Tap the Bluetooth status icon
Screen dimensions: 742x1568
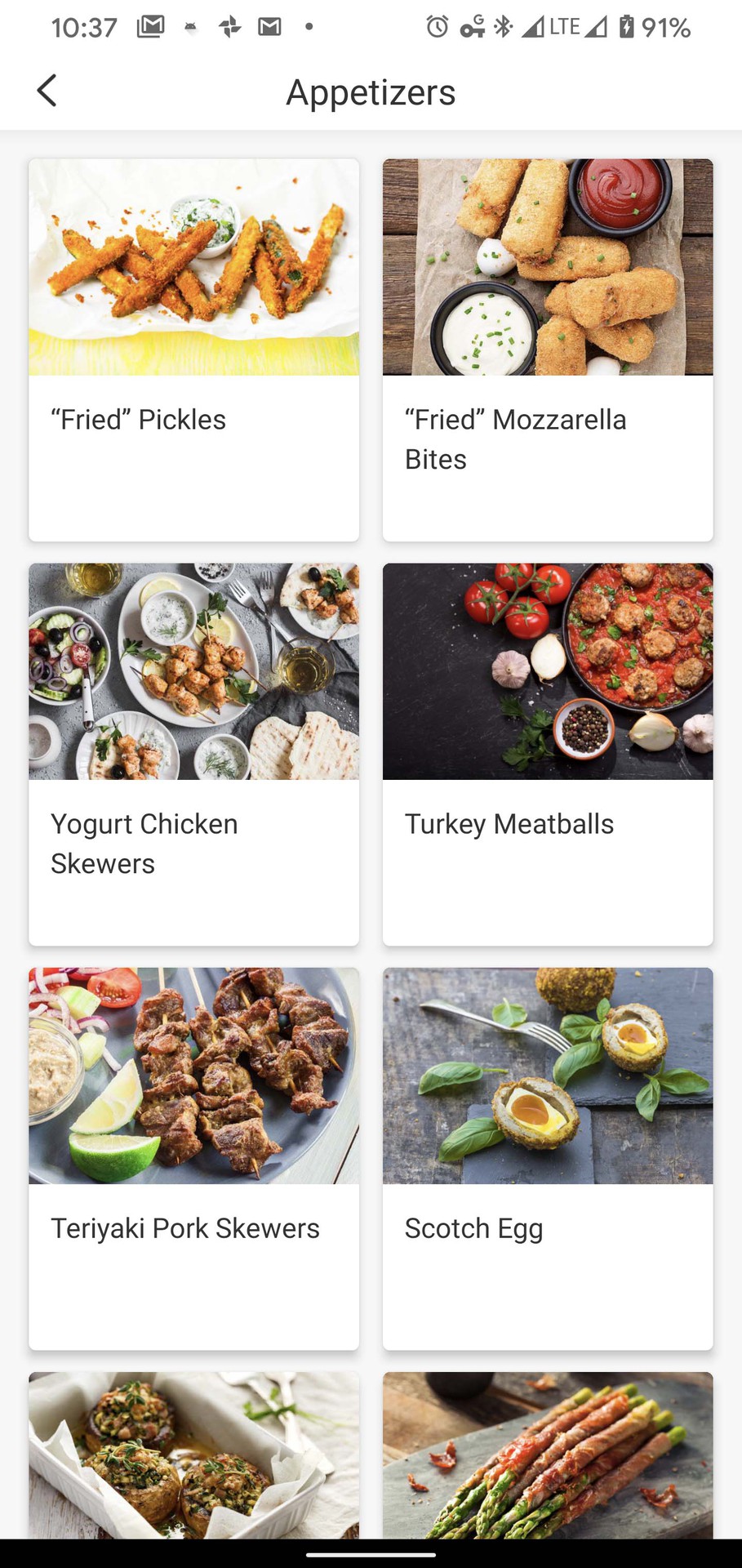503,27
